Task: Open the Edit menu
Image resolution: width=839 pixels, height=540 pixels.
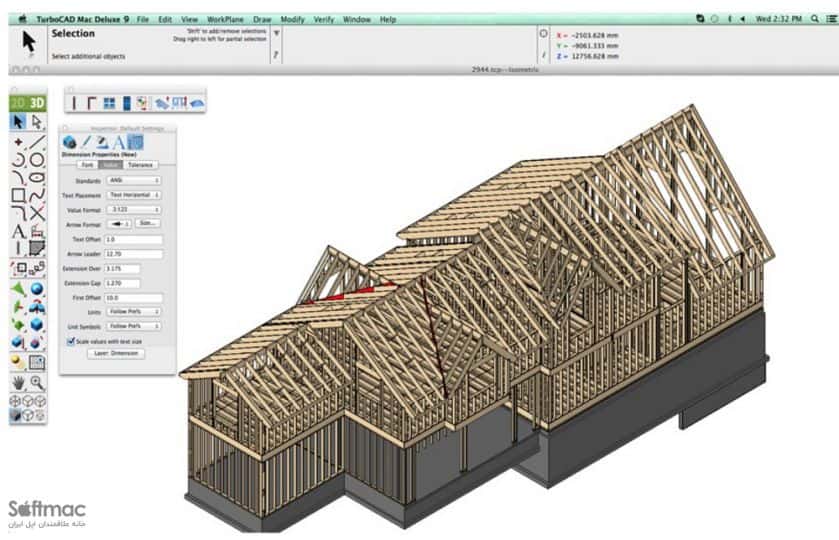Action: (165, 19)
